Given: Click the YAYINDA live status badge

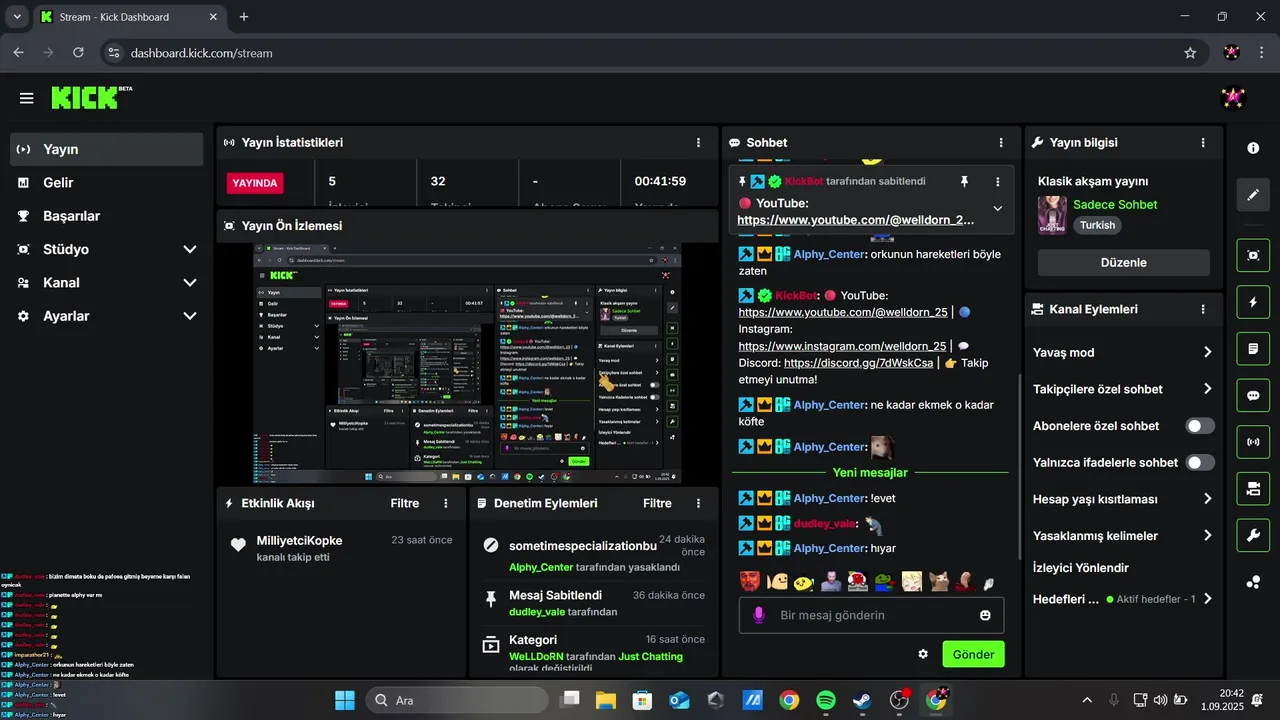Looking at the screenshot, I should [256, 183].
